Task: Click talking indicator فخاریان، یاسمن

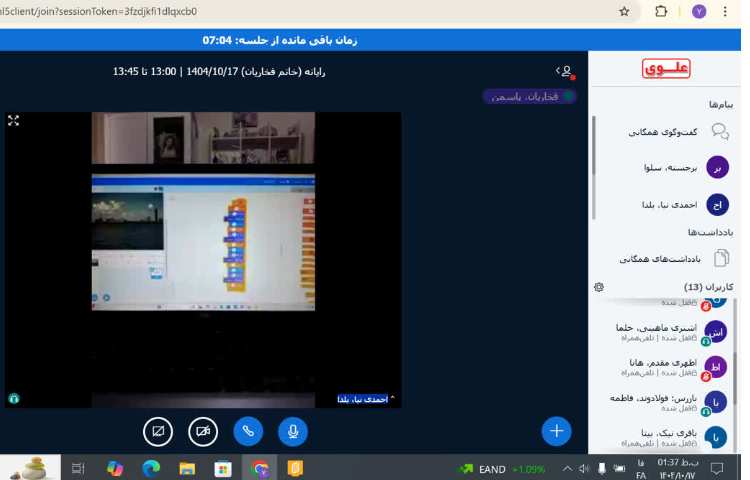Action: click(x=529, y=97)
